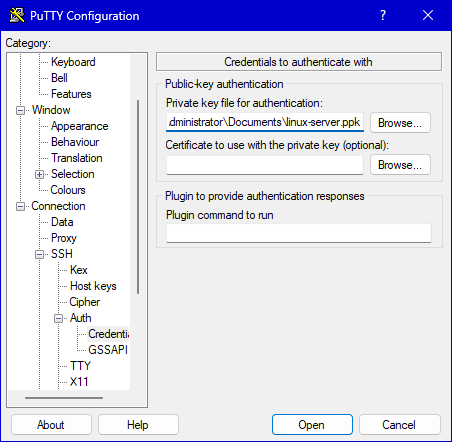Collapse the SSH tree node
The image size is (452, 442).
click(x=40, y=254)
